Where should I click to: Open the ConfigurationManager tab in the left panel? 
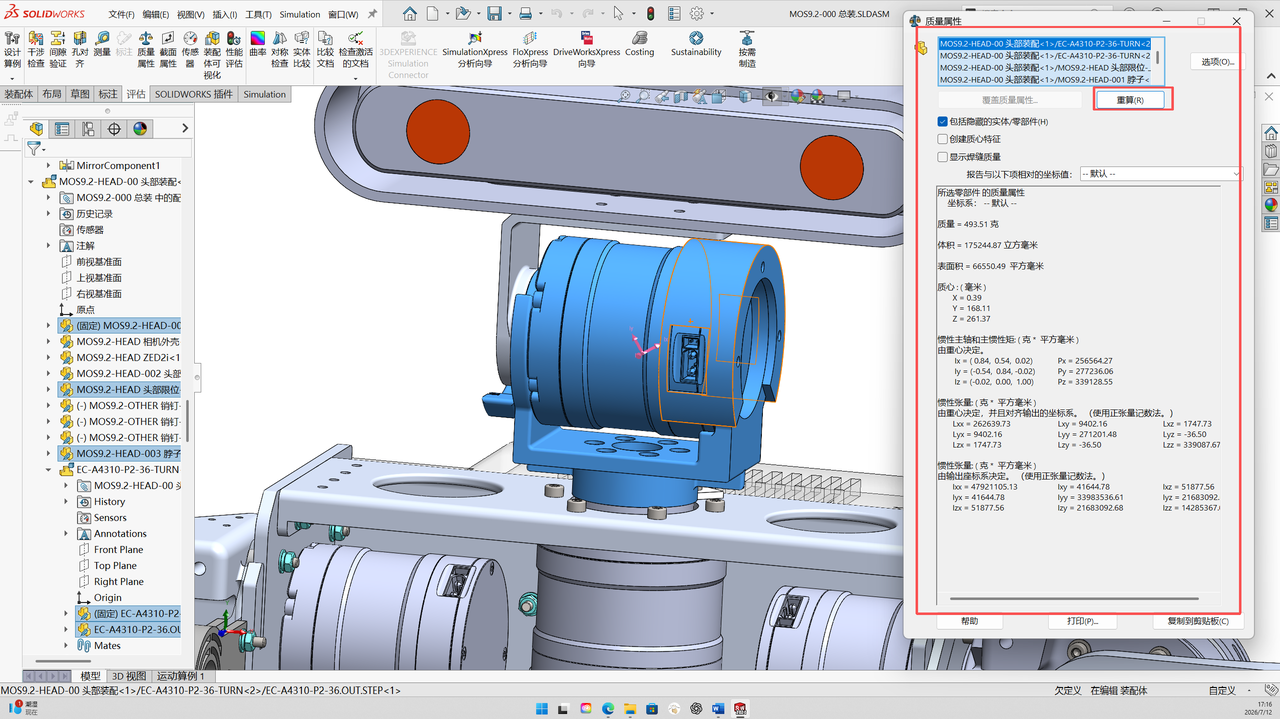pyautogui.click(x=88, y=129)
